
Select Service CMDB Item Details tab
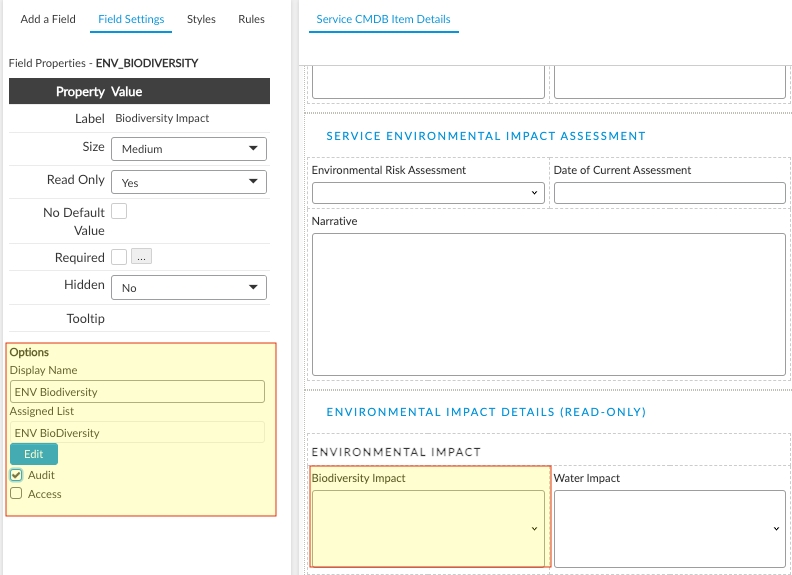(383, 19)
